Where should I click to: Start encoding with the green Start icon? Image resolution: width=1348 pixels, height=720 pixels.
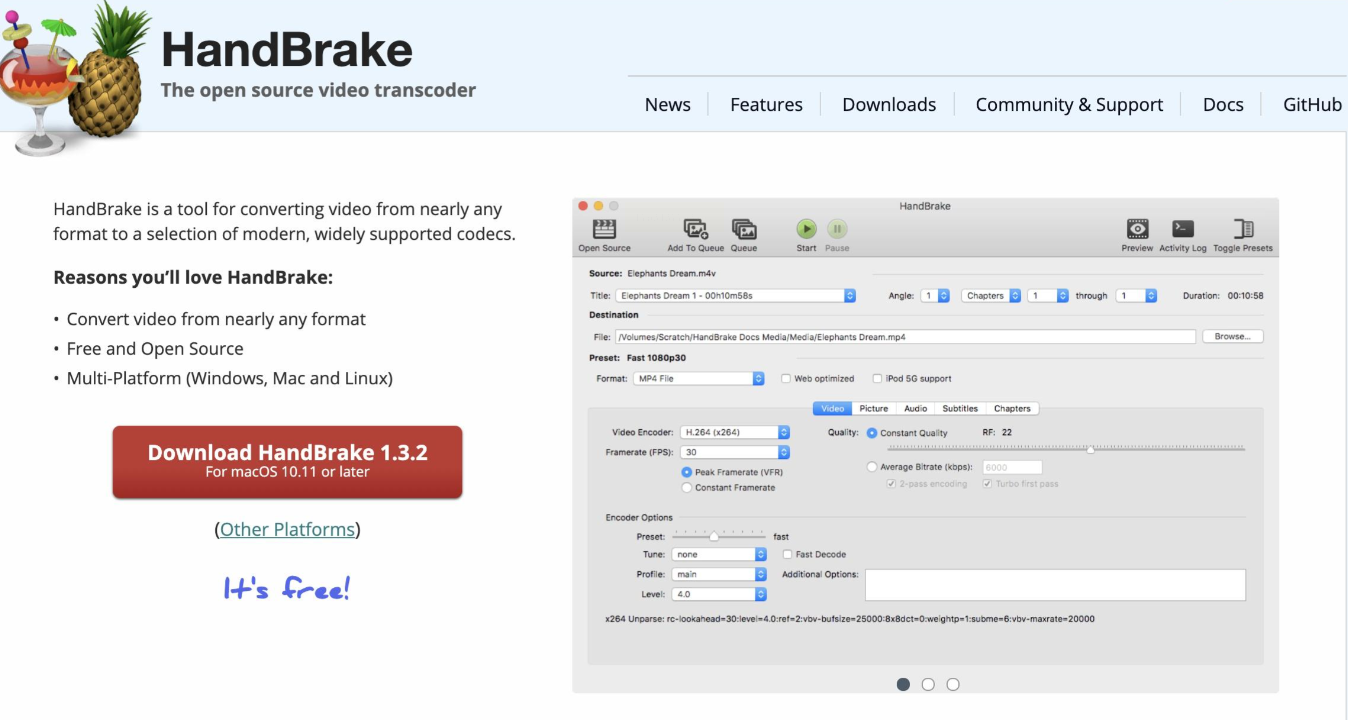pos(806,229)
